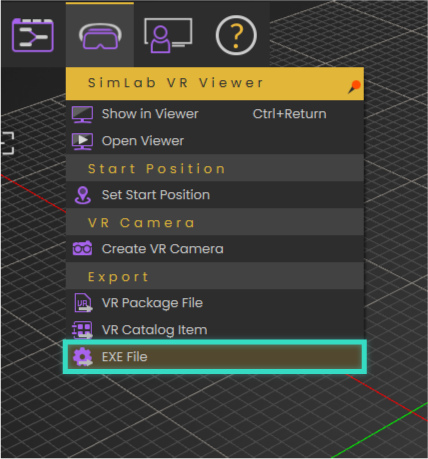
Task: Select Open Viewer
Action: click(x=215, y=141)
